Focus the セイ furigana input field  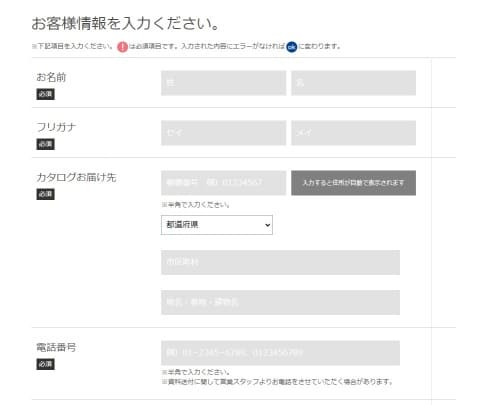pyautogui.click(x=223, y=133)
